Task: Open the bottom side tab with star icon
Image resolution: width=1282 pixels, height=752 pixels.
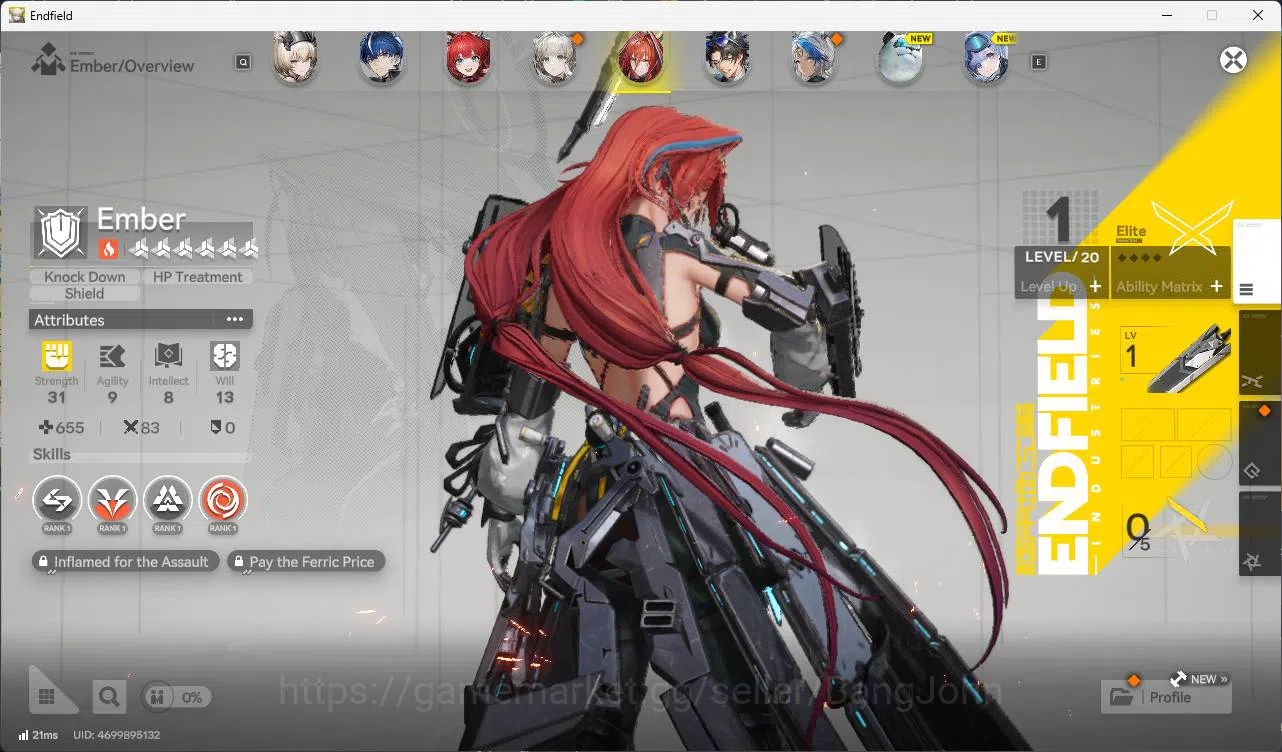Action: [x=1260, y=532]
